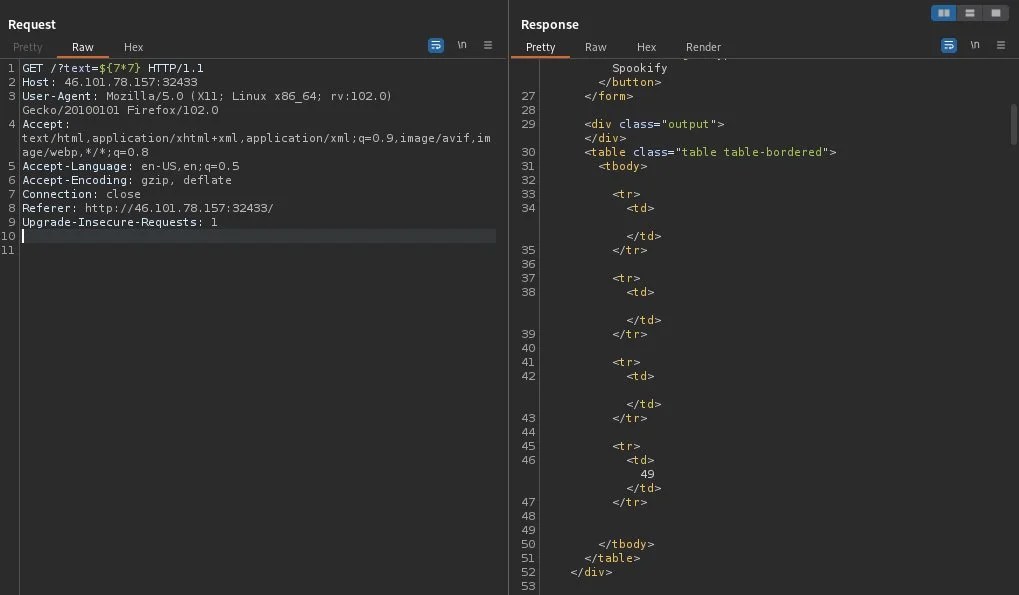Click the Referer header URL line

(x=148, y=209)
